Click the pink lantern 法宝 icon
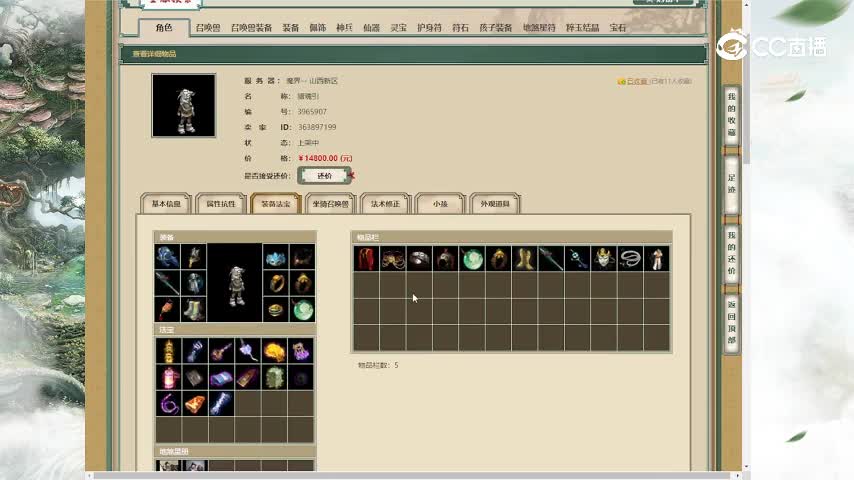This screenshot has width=854, height=480. 169,377
